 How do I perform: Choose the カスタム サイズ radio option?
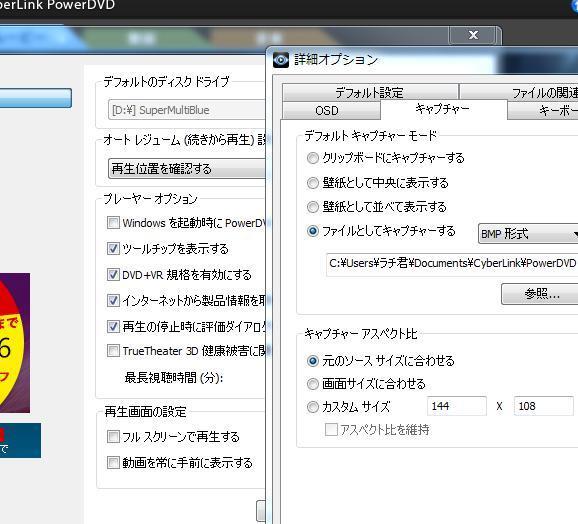[313, 407]
